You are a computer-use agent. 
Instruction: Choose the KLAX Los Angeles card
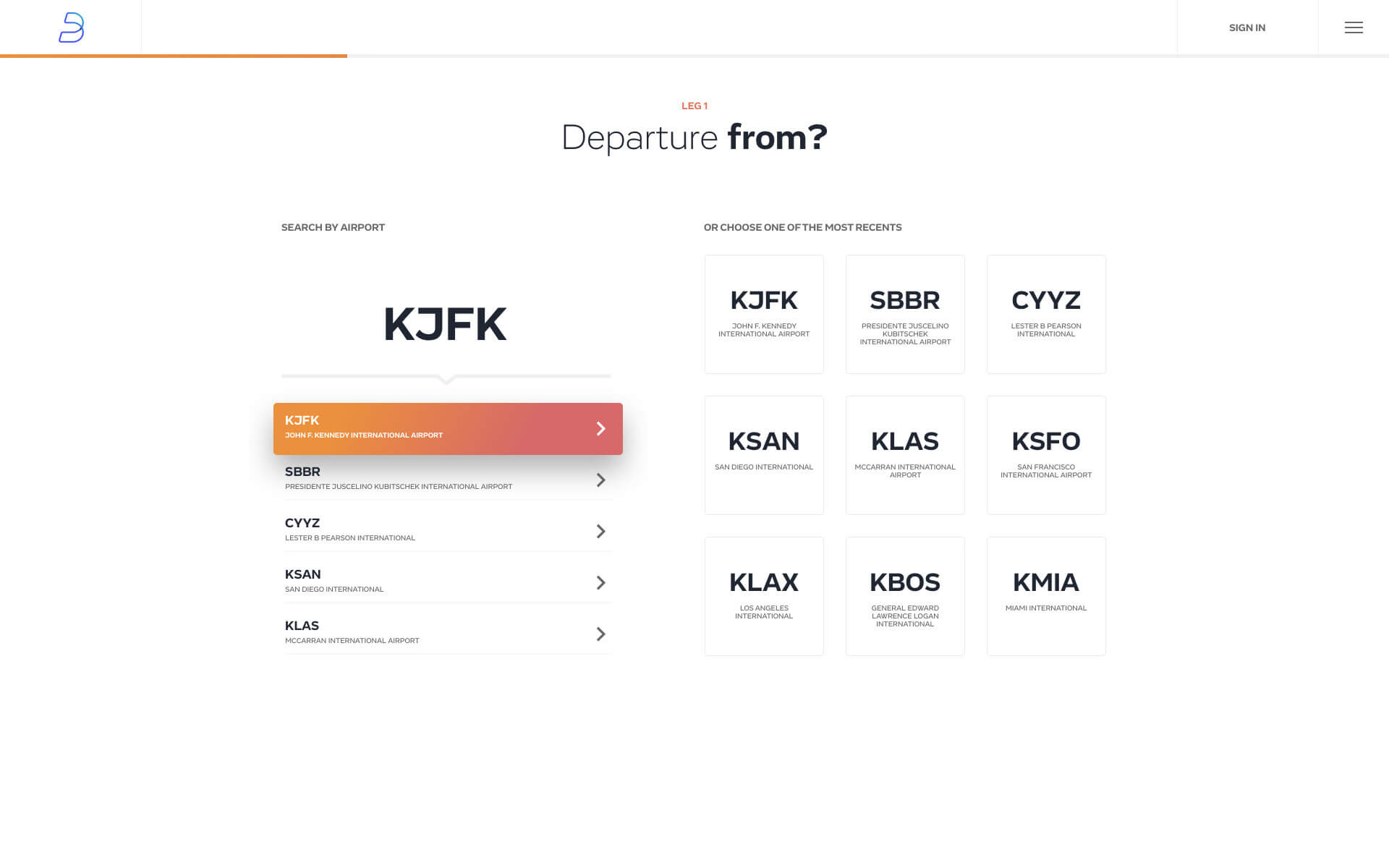click(764, 596)
